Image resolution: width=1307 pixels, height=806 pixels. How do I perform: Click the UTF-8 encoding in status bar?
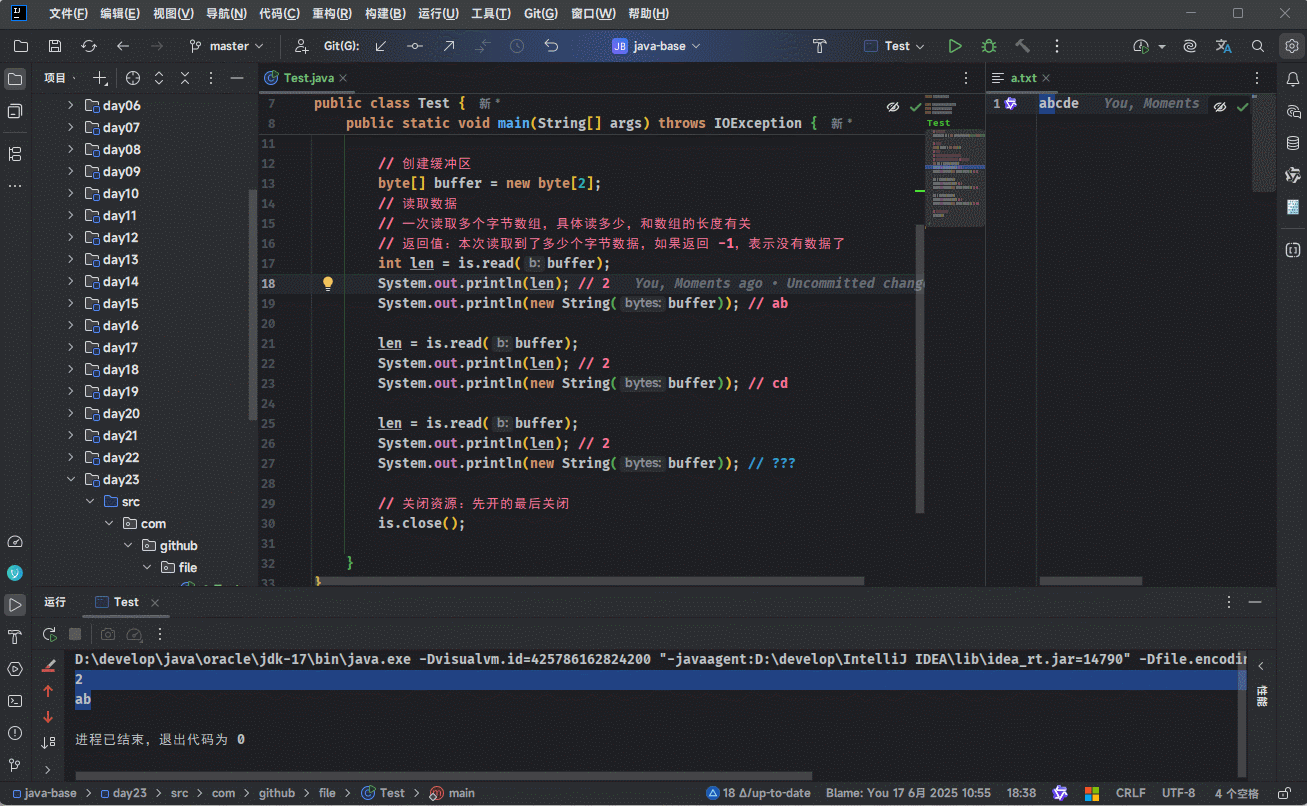point(1178,793)
